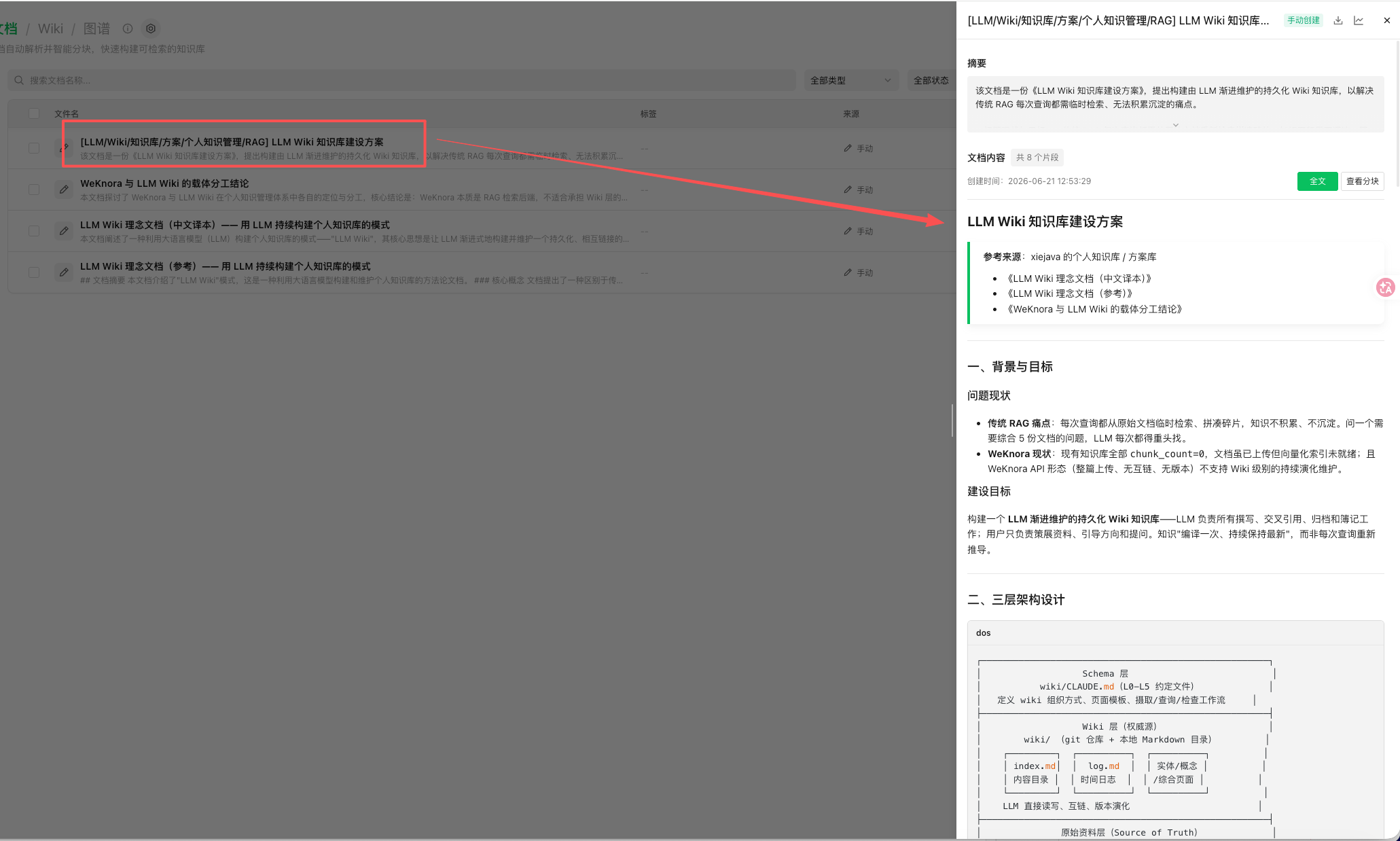The width and height of the screenshot is (1400, 841).
Task: Tick the checkbox for the 理念文档（参考）row
Action: 34,272
